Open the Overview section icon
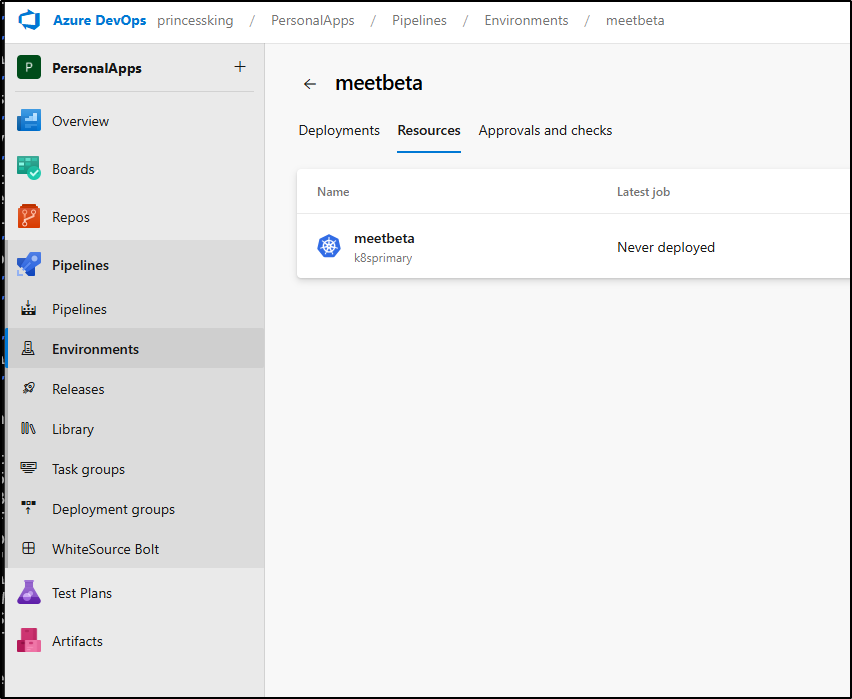Image resolution: width=852 pixels, height=699 pixels. (x=29, y=121)
